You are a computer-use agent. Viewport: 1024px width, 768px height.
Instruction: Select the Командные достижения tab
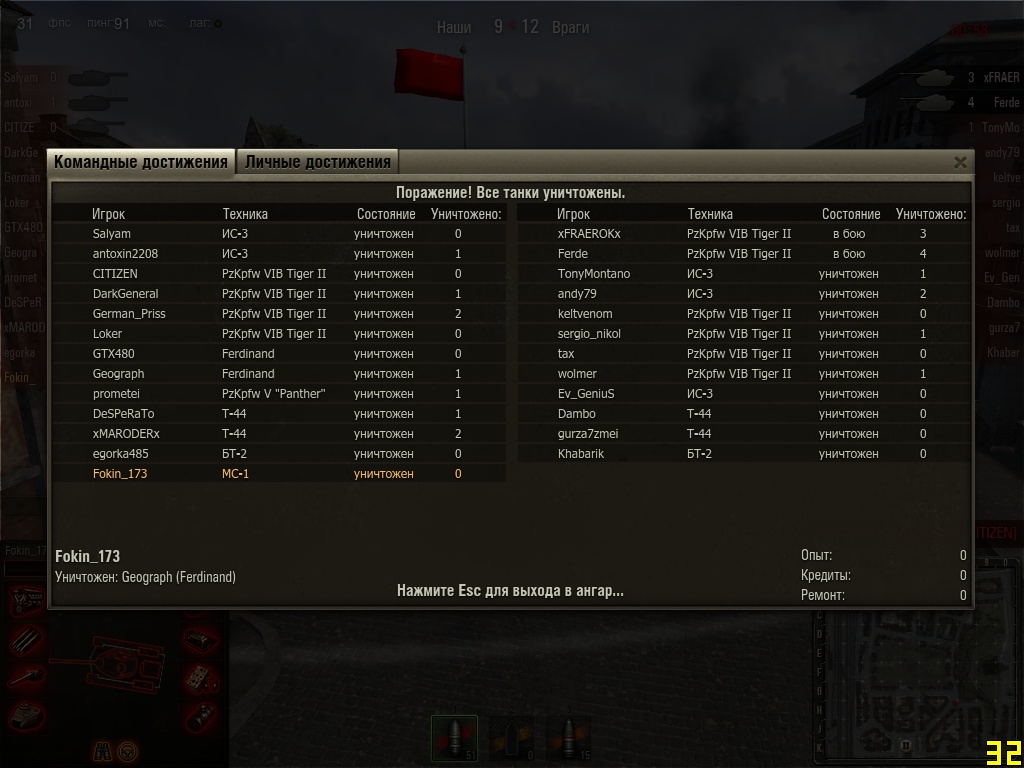click(x=140, y=162)
